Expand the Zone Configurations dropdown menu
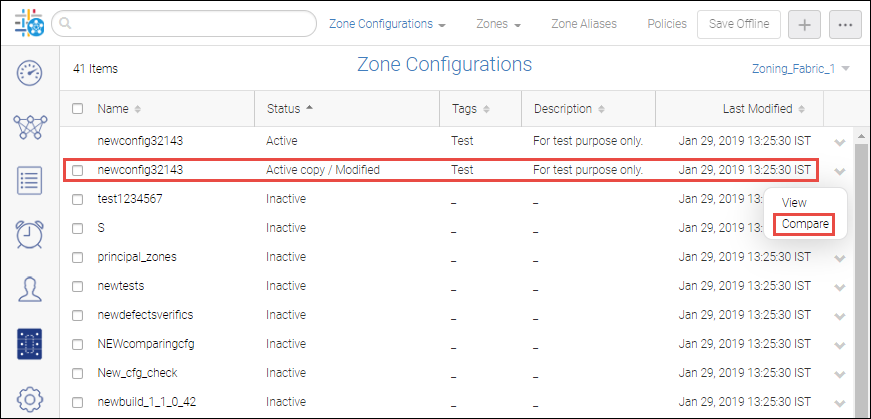Screen dimensions: 871x419 (x=387, y=24)
